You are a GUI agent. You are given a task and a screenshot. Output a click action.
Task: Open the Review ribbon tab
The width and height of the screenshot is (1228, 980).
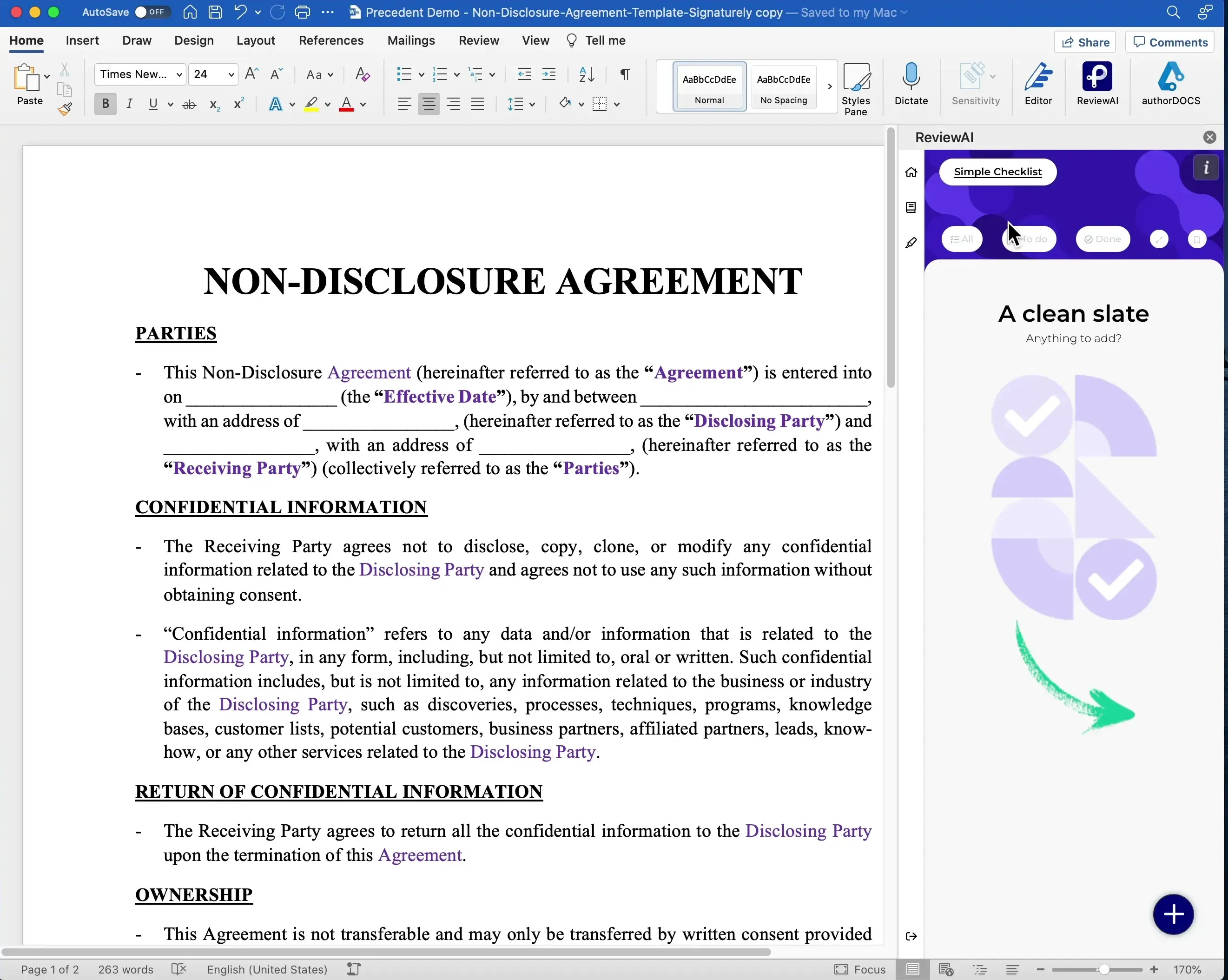click(478, 40)
